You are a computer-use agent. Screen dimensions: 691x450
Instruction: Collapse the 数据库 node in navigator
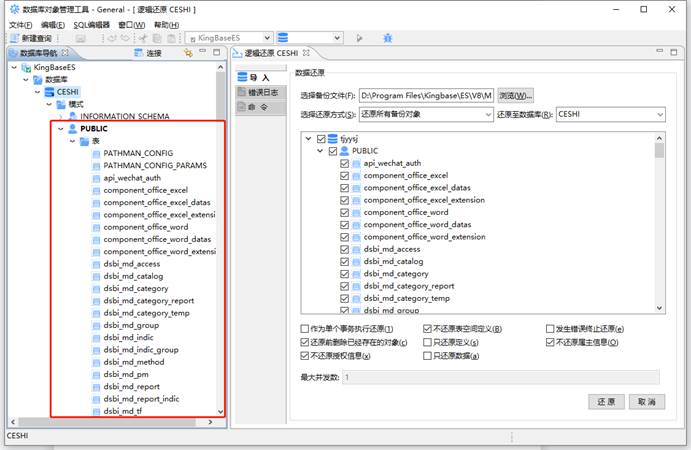[26, 80]
